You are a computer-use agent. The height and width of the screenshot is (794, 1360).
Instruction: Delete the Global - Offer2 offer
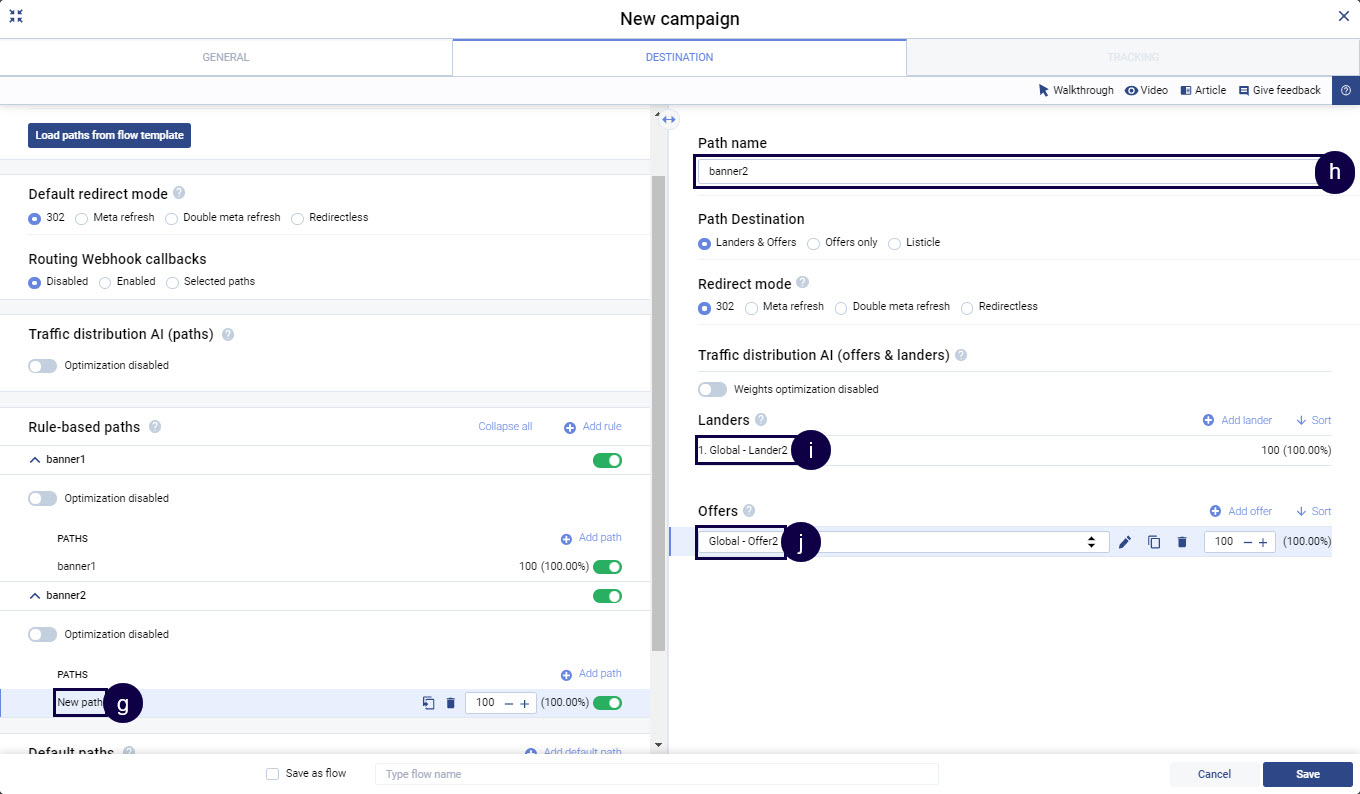(x=1182, y=542)
